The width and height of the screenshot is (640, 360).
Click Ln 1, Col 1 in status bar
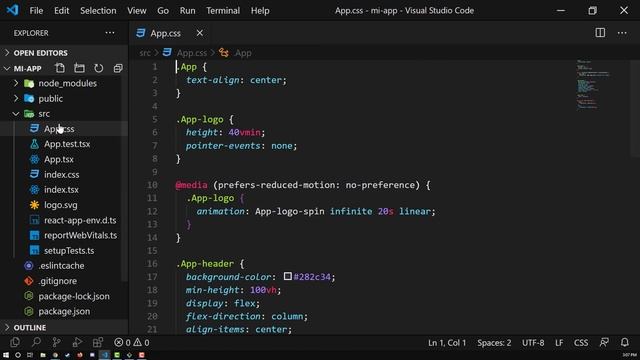point(447,343)
